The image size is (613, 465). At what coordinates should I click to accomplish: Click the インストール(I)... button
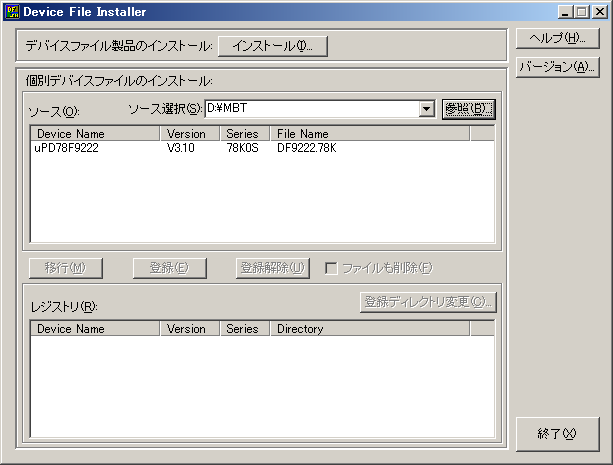tap(272, 46)
